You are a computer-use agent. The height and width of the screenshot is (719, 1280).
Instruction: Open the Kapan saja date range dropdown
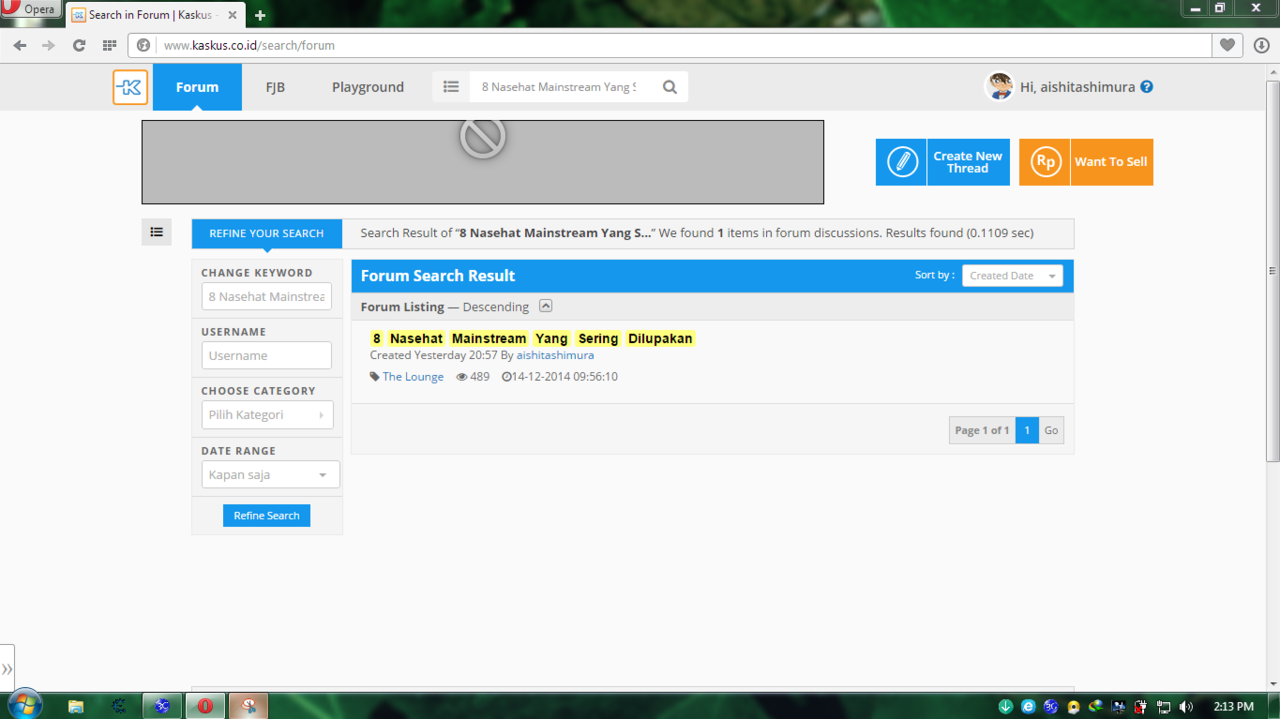(x=270, y=475)
